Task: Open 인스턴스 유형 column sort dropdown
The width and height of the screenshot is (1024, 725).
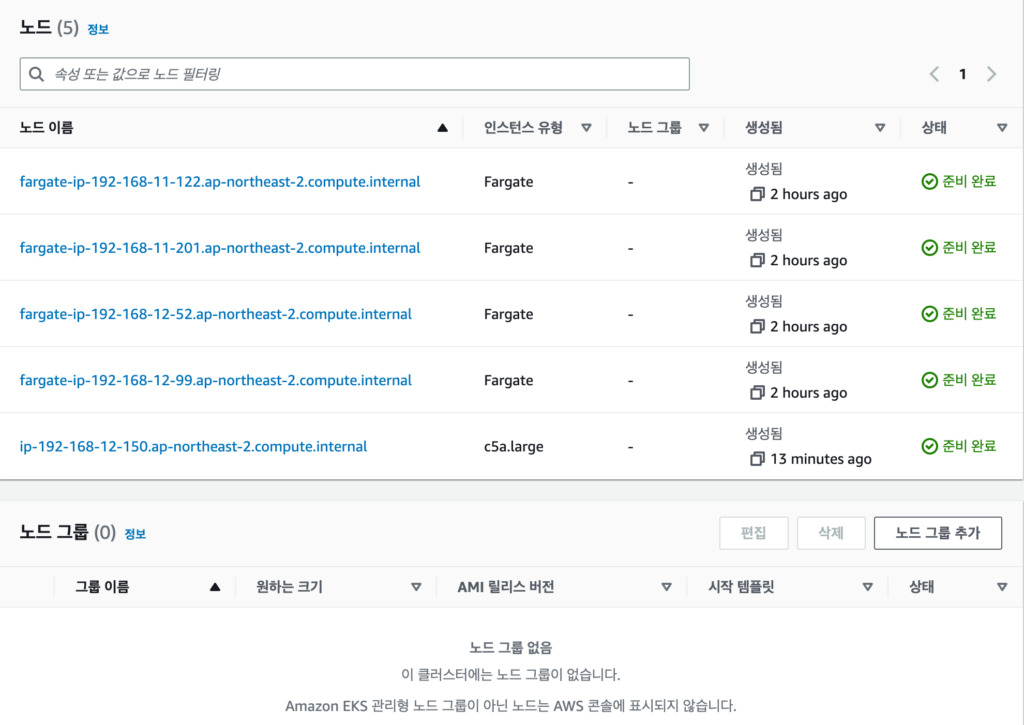Action: pyautogui.click(x=587, y=128)
